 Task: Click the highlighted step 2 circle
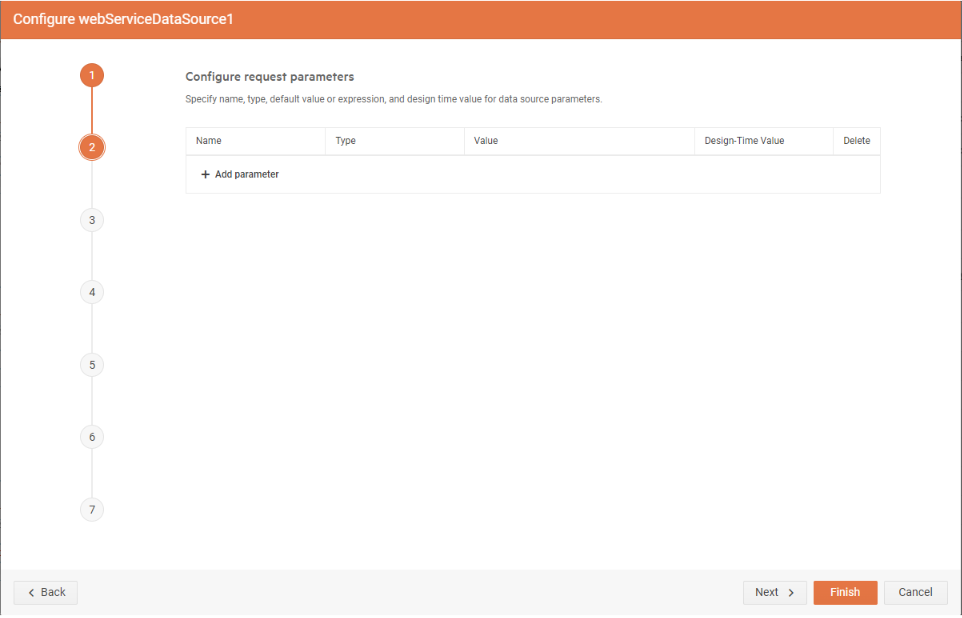tap(91, 147)
